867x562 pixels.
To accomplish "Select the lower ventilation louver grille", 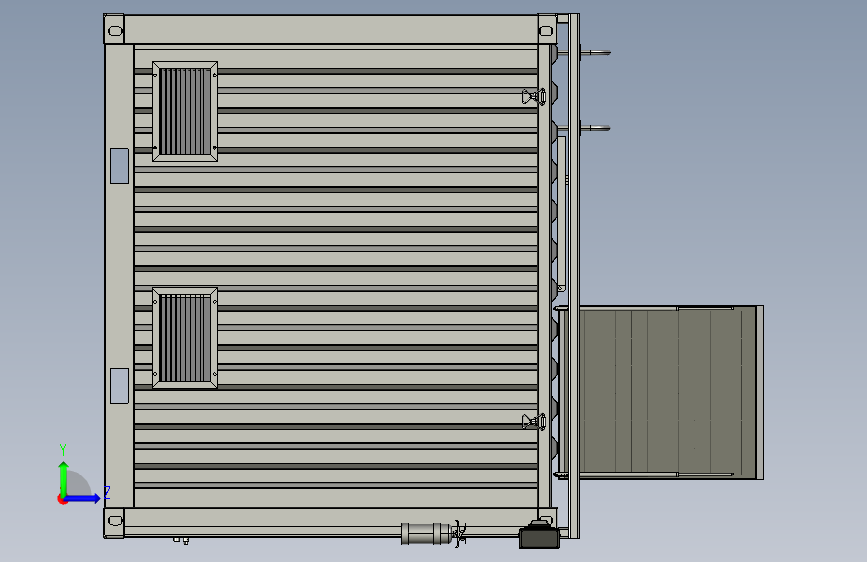I will (185, 338).
